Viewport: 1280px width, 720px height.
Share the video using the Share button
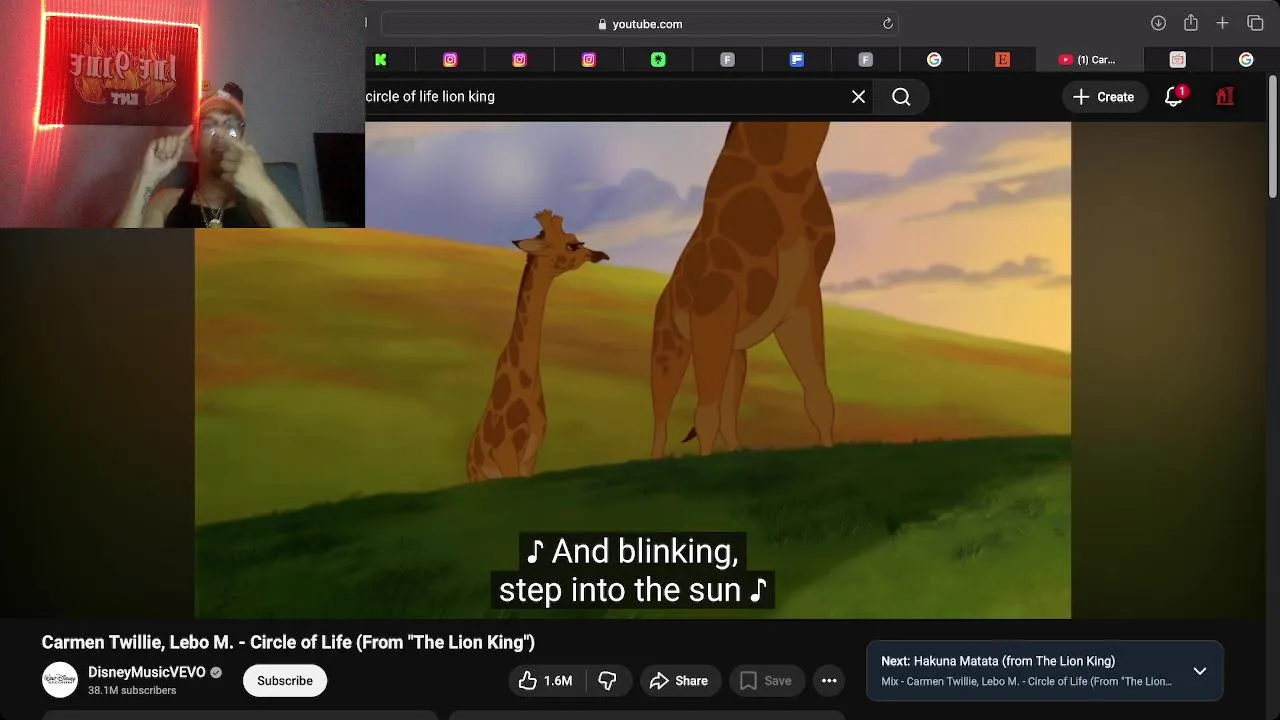[679, 681]
